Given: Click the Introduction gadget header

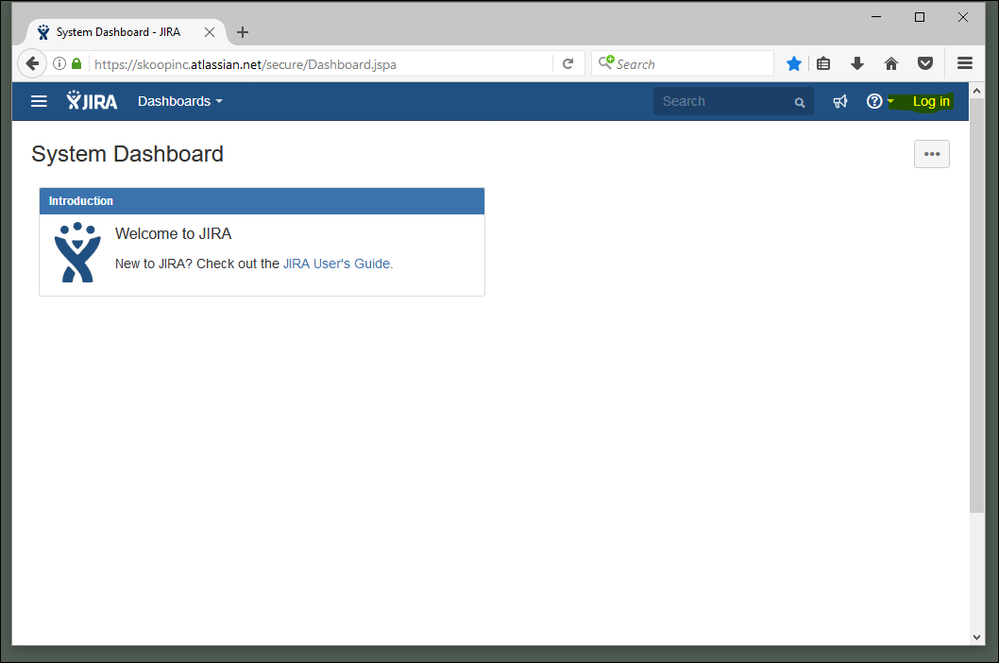Looking at the screenshot, I should click(262, 201).
